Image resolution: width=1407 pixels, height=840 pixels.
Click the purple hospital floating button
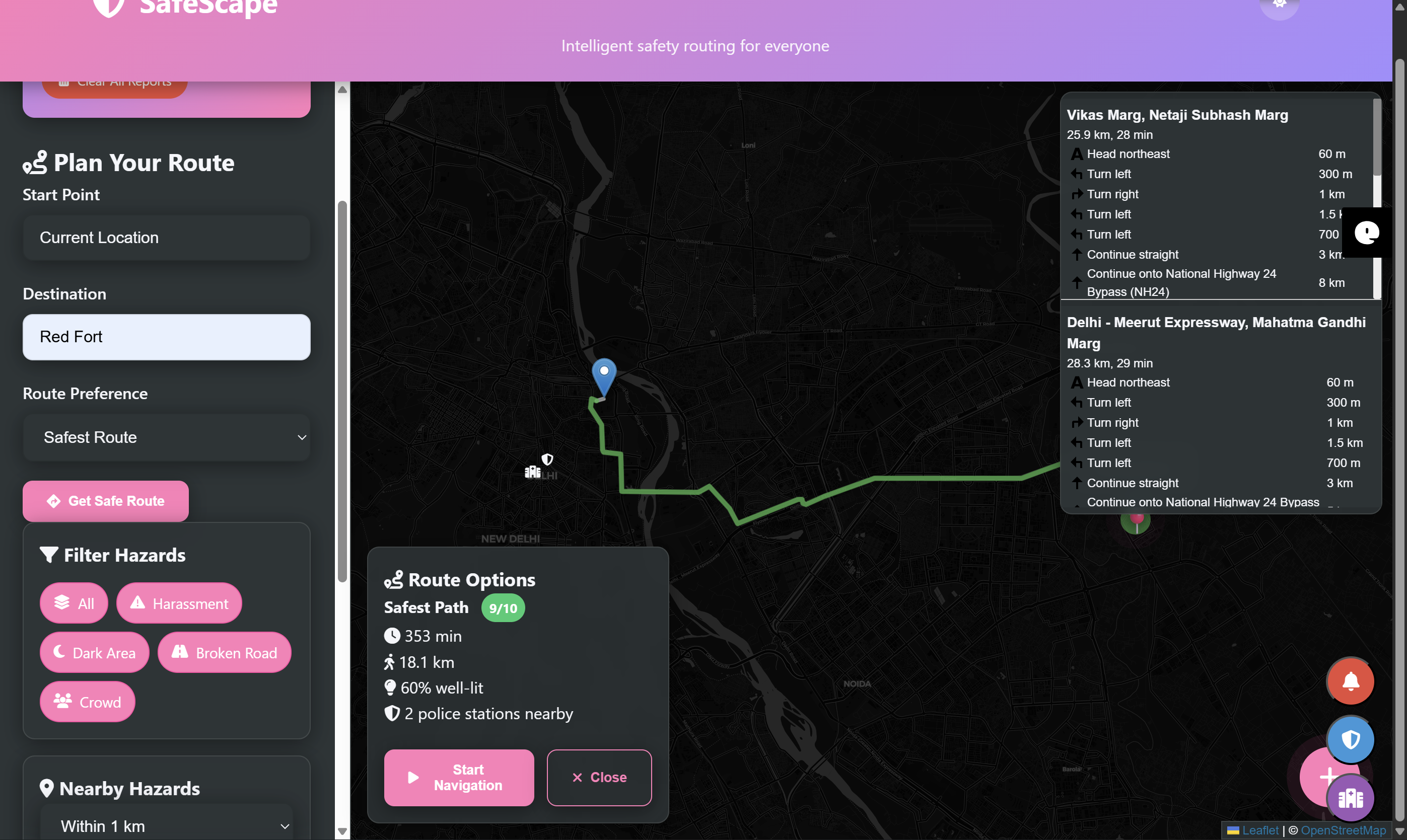tap(1351, 798)
